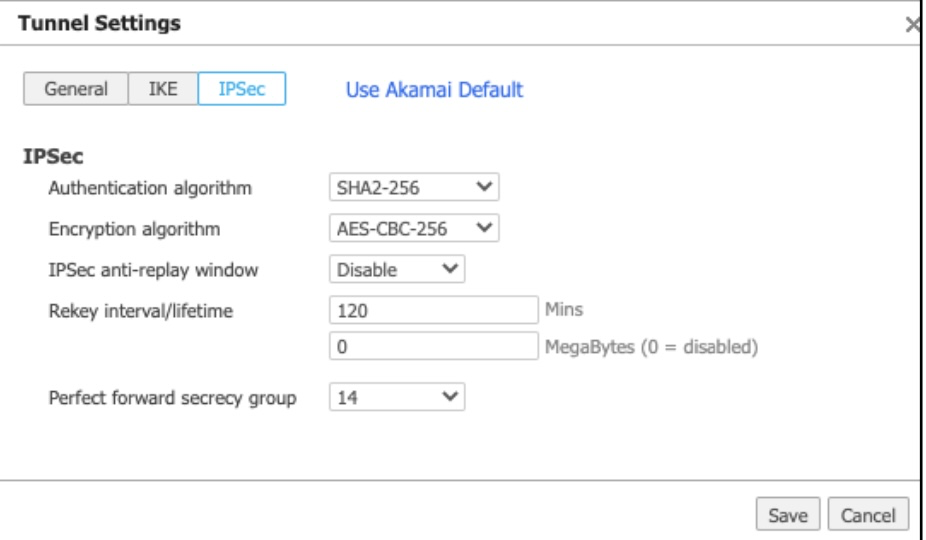Viewport: 926px width, 540px height.
Task: Select the IPSec tab
Action: (x=241, y=89)
